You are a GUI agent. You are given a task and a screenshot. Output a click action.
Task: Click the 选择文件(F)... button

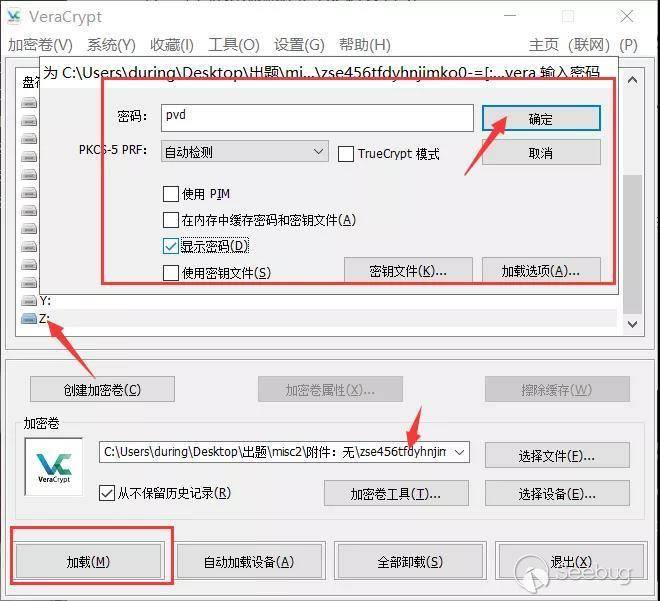pos(557,455)
